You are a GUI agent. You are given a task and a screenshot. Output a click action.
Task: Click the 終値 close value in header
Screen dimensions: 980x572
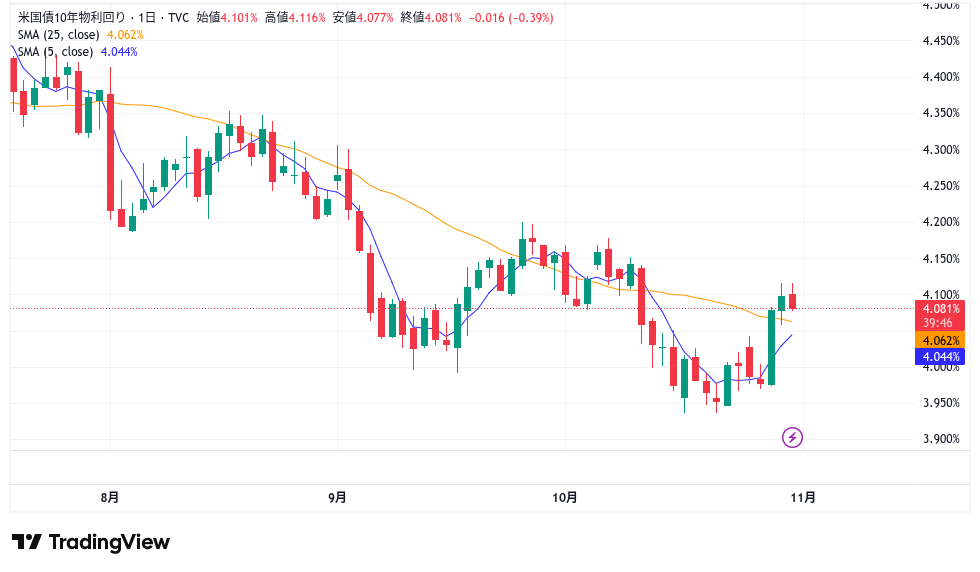(x=441, y=18)
